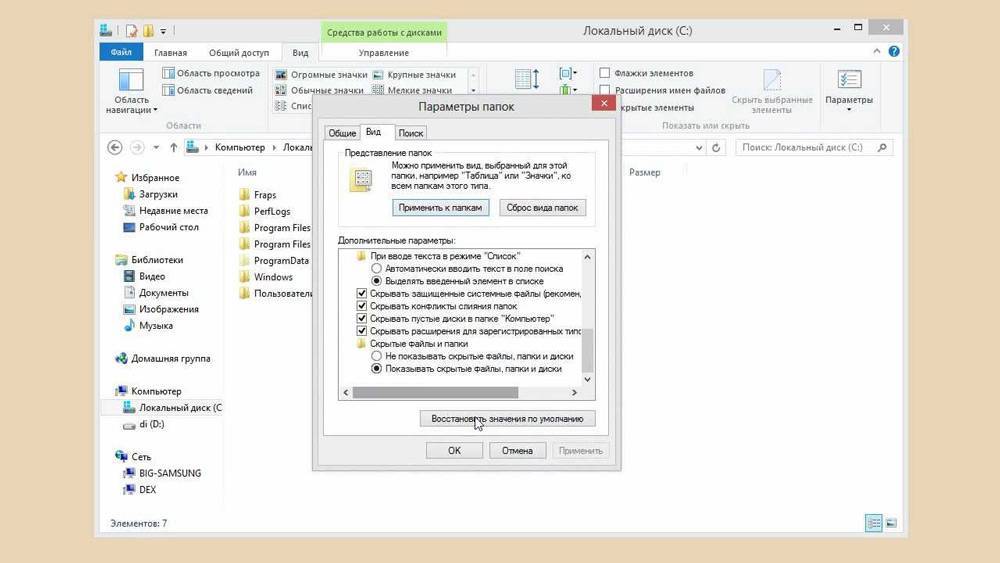This screenshot has width=1000, height=563.
Task: Switch to the Поиск tab in dialog
Action: 410,132
